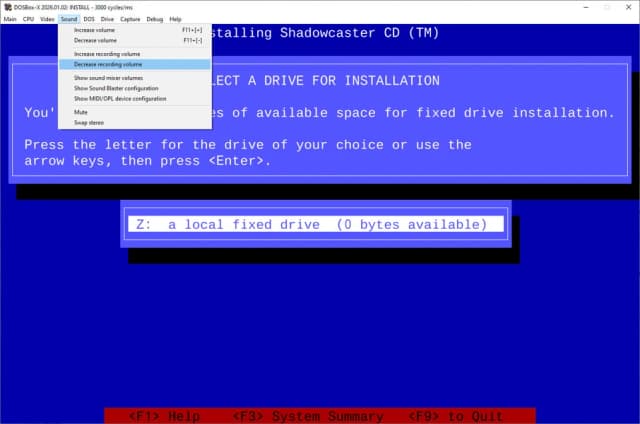Open the Capture menu
Screen dimensions: 640x424
[130, 19]
